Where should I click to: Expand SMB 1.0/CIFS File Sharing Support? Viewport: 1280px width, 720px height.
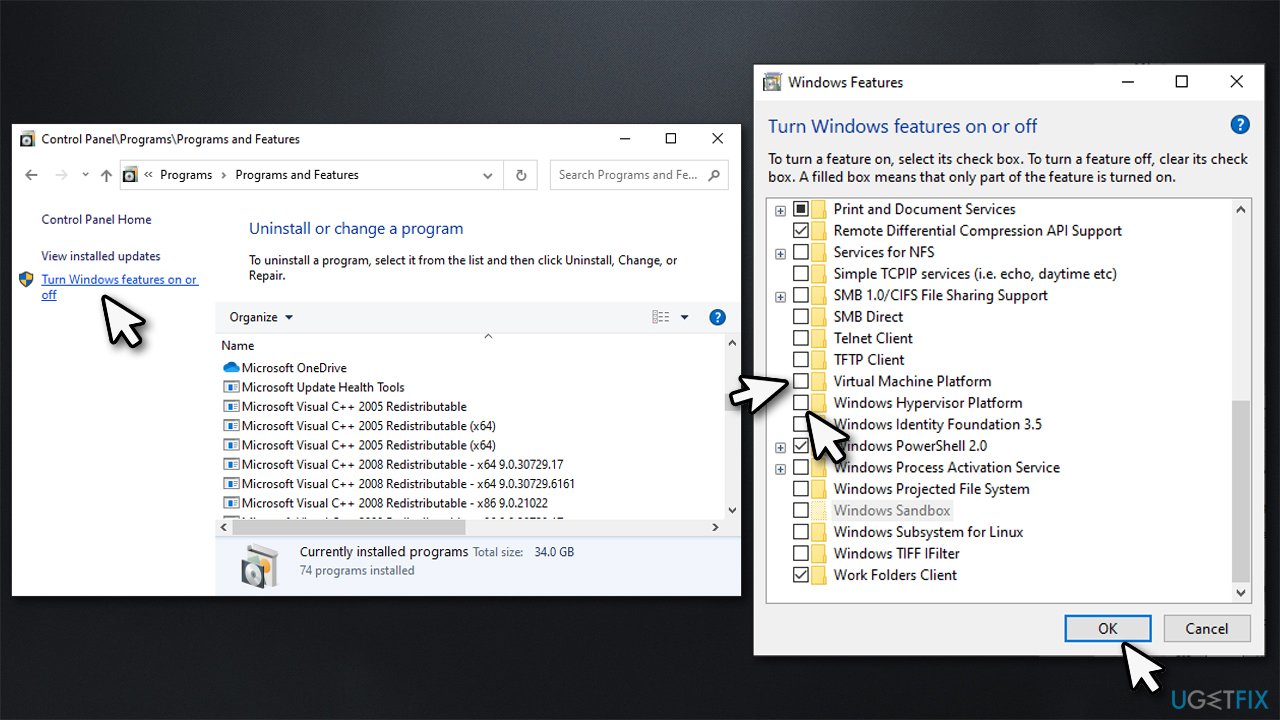(x=780, y=296)
